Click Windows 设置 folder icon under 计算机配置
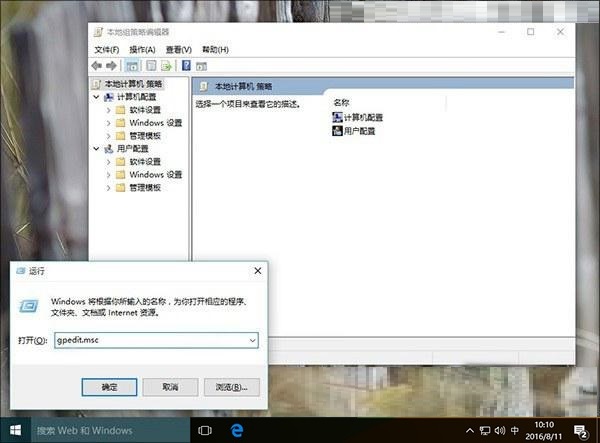The height and width of the screenshot is (443, 600). pyautogui.click(x=121, y=123)
